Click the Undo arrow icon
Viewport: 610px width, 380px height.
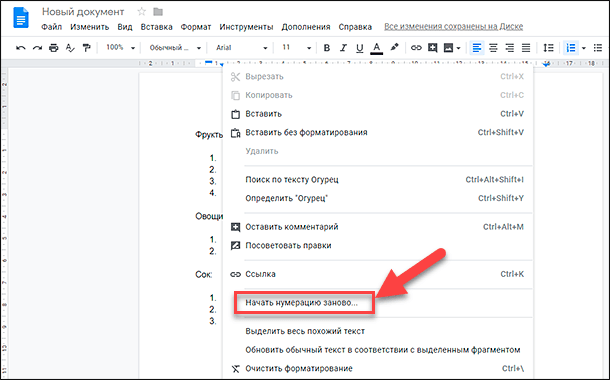coord(21,48)
